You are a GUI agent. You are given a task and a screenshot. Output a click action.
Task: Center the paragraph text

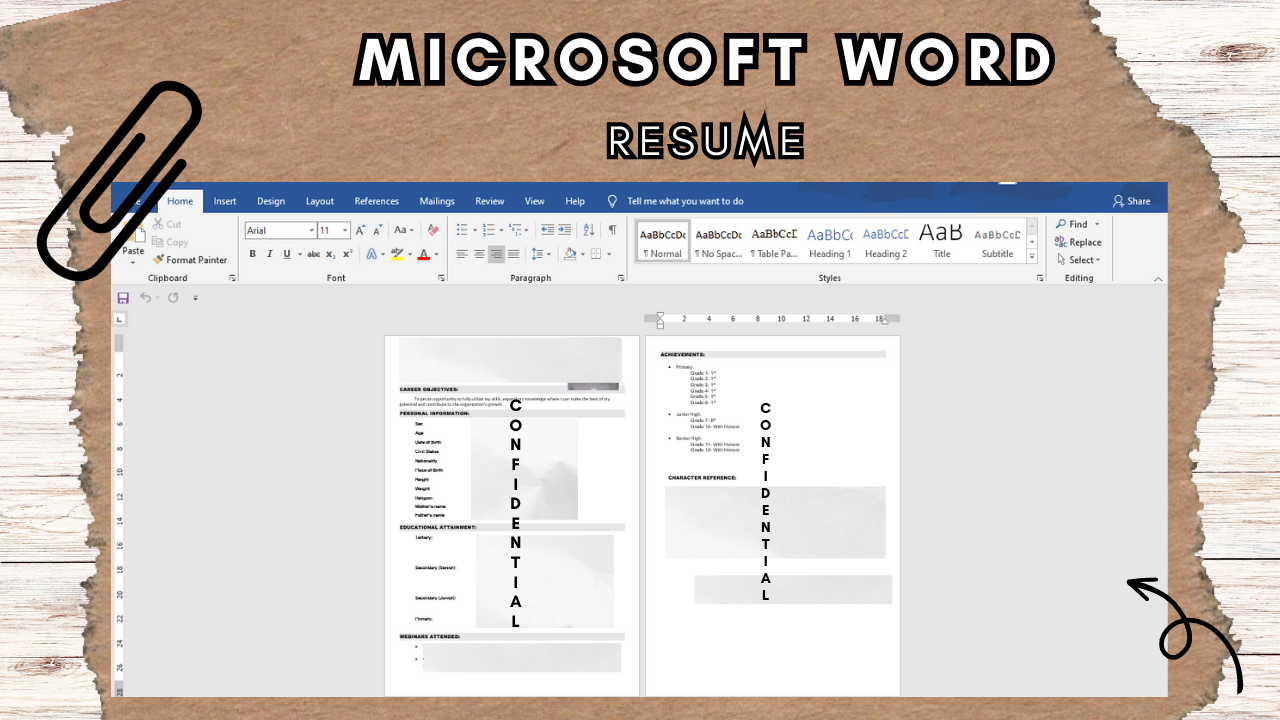click(479, 254)
